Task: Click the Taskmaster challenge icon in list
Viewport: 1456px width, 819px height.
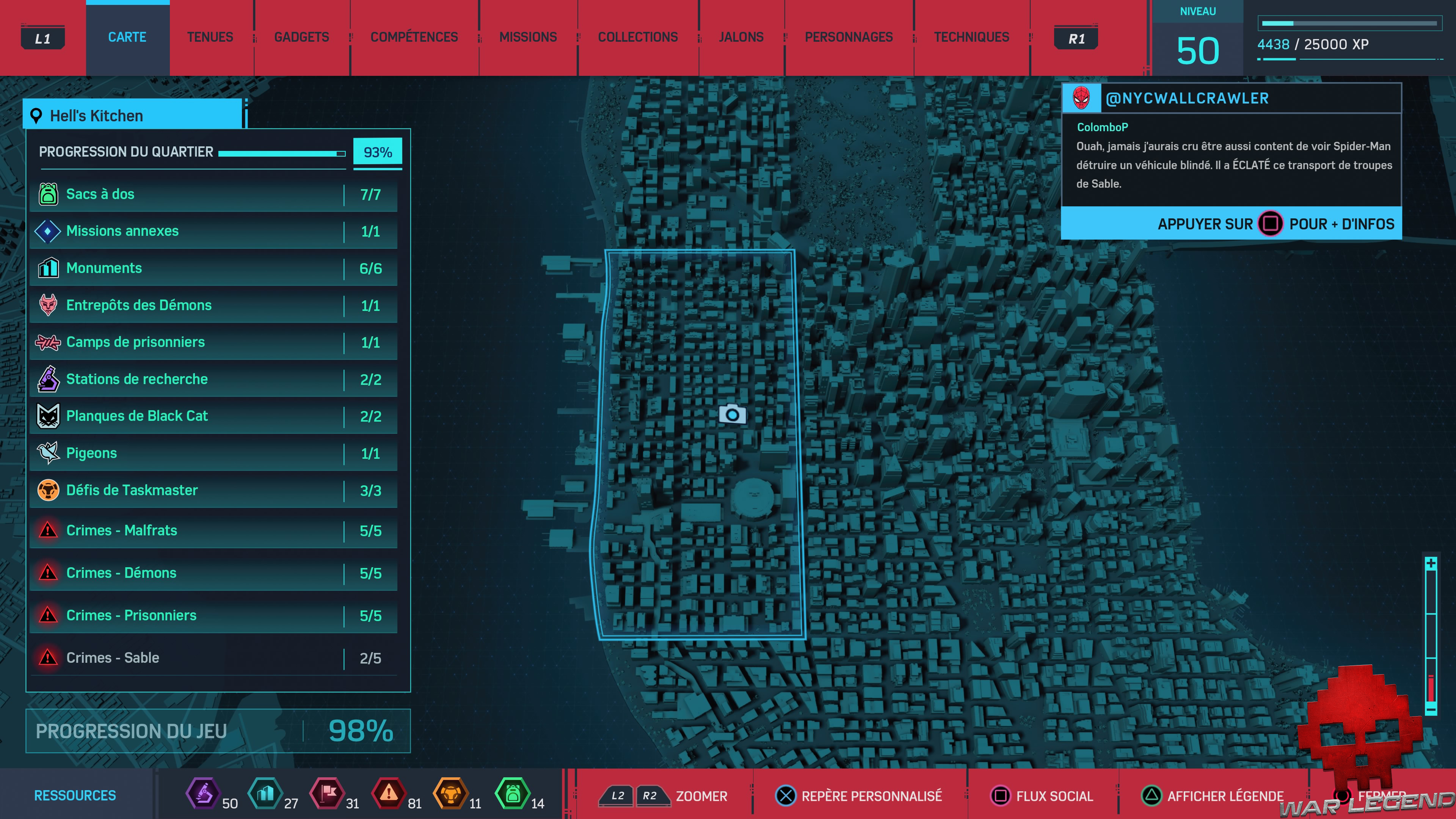Action: (x=48, y=490)
